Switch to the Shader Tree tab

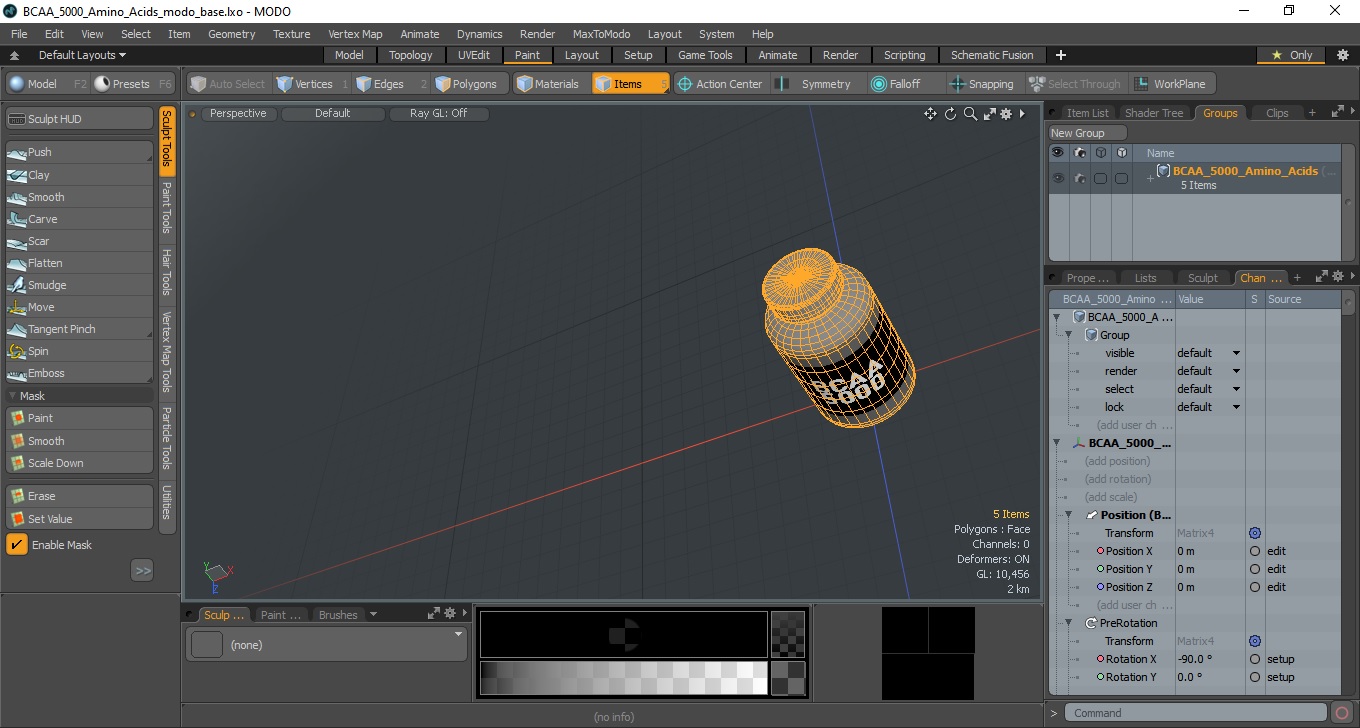pyautogui.click(x=1154, y=113)
